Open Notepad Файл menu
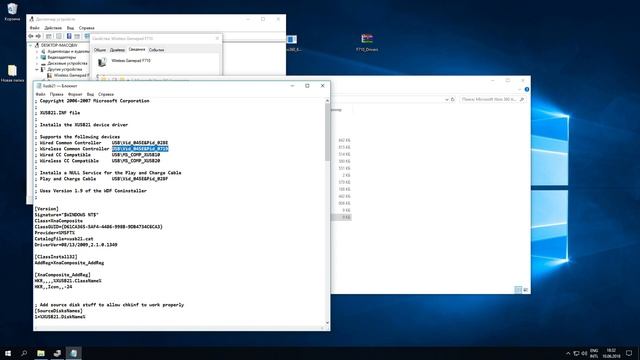 point(40,94)
